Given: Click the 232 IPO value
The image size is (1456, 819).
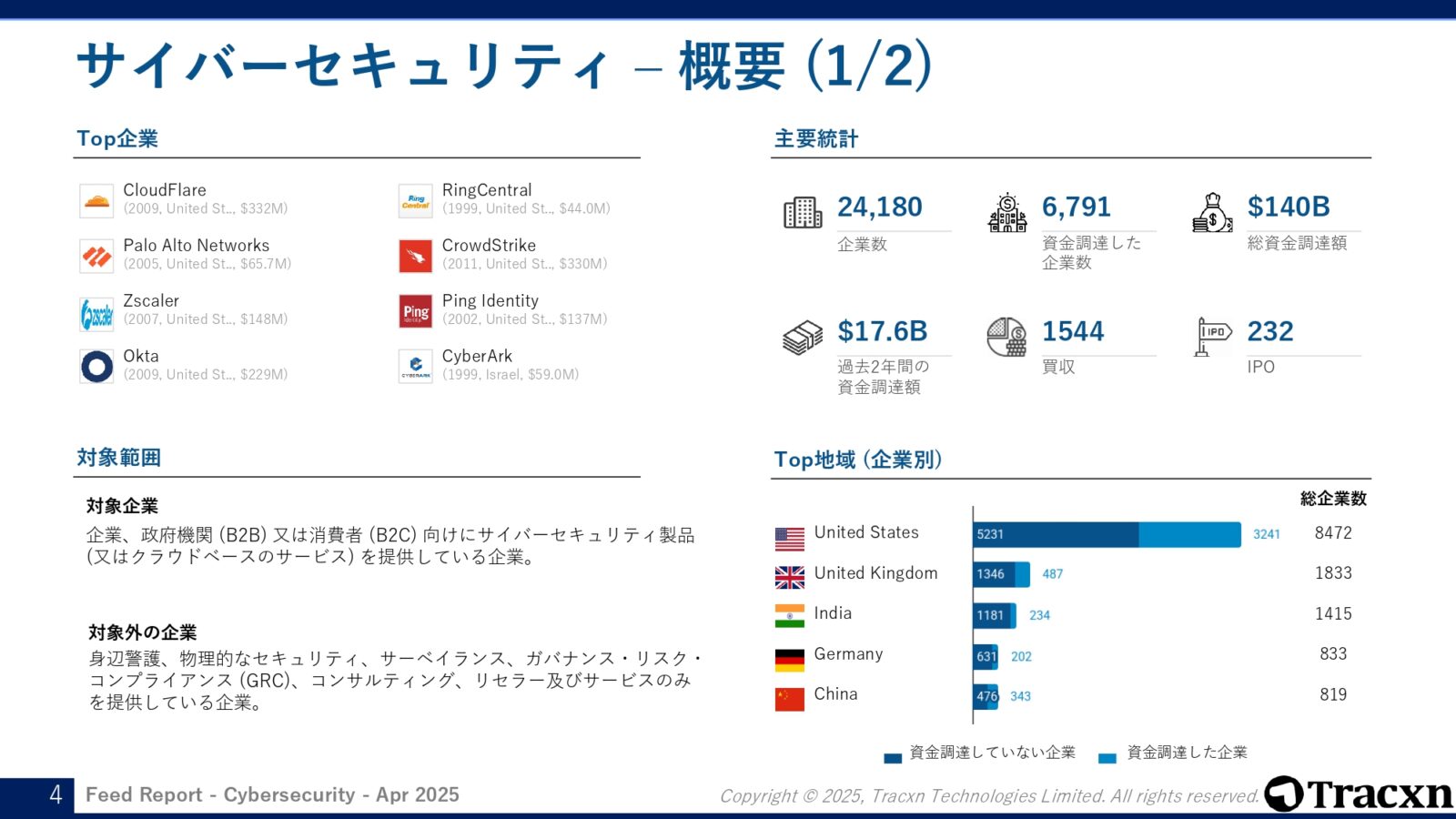Looking at the screenshot, I should (1270, 331).
